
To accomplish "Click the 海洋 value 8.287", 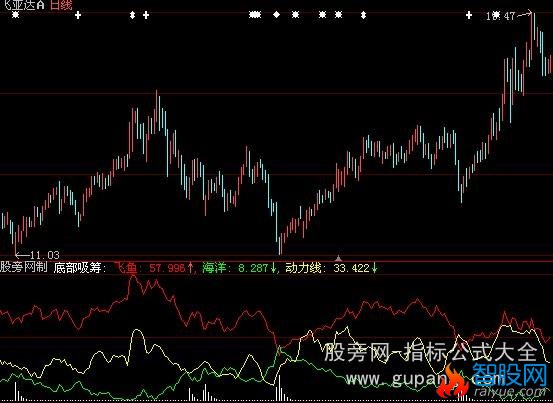I will [x=253, y=268].
